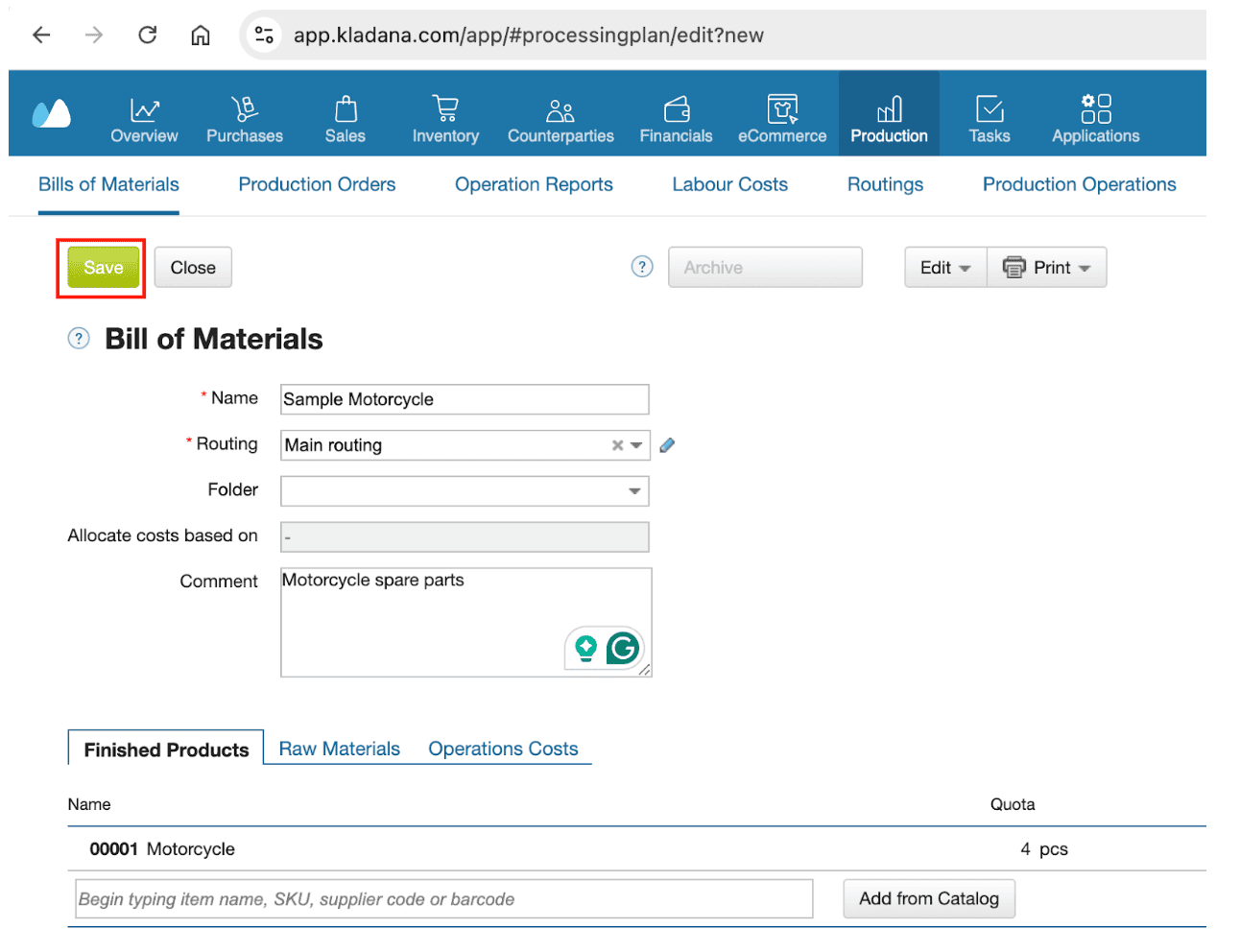Open the Print dropdown menu
Image resolution: width=1240 pixels, height=952 pixels.
click(1047, 268)
